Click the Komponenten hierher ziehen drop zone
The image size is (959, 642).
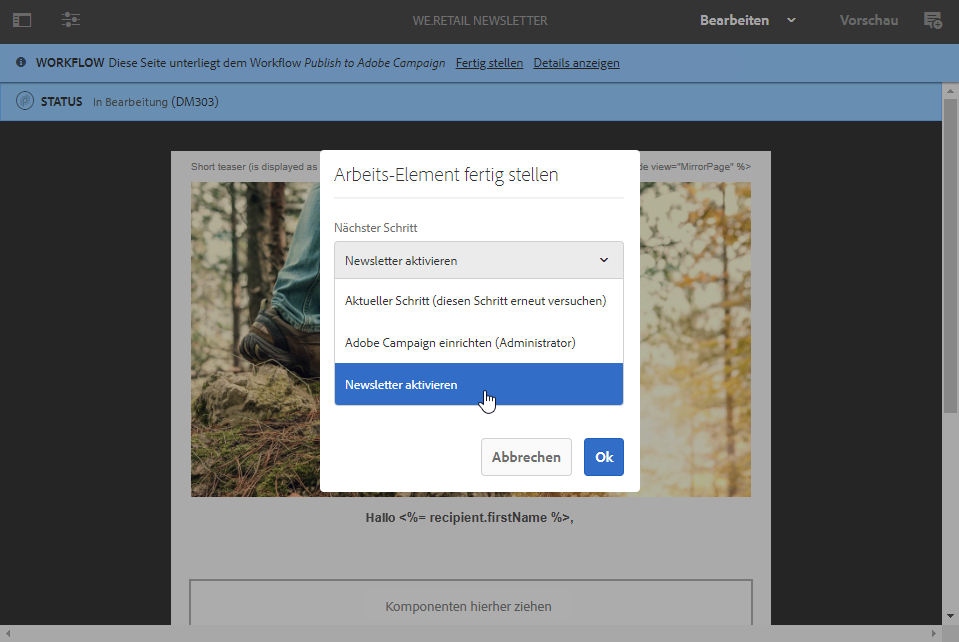coord(471,604)
